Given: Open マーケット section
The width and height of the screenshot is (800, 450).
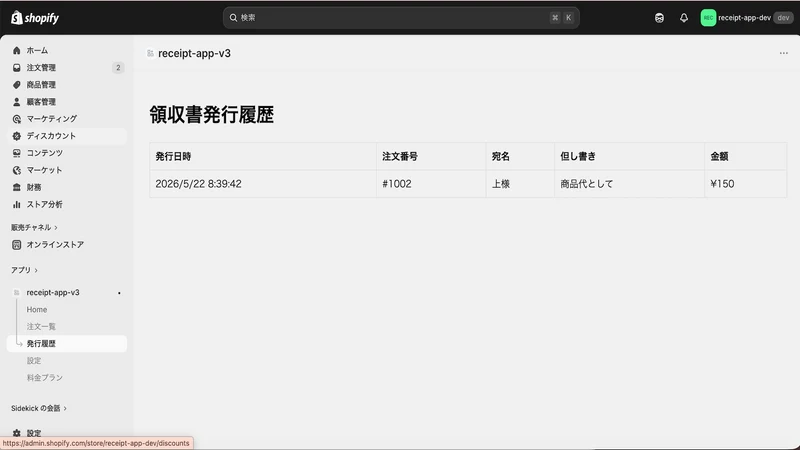Looking at the screenshot, I should [67, 170].
